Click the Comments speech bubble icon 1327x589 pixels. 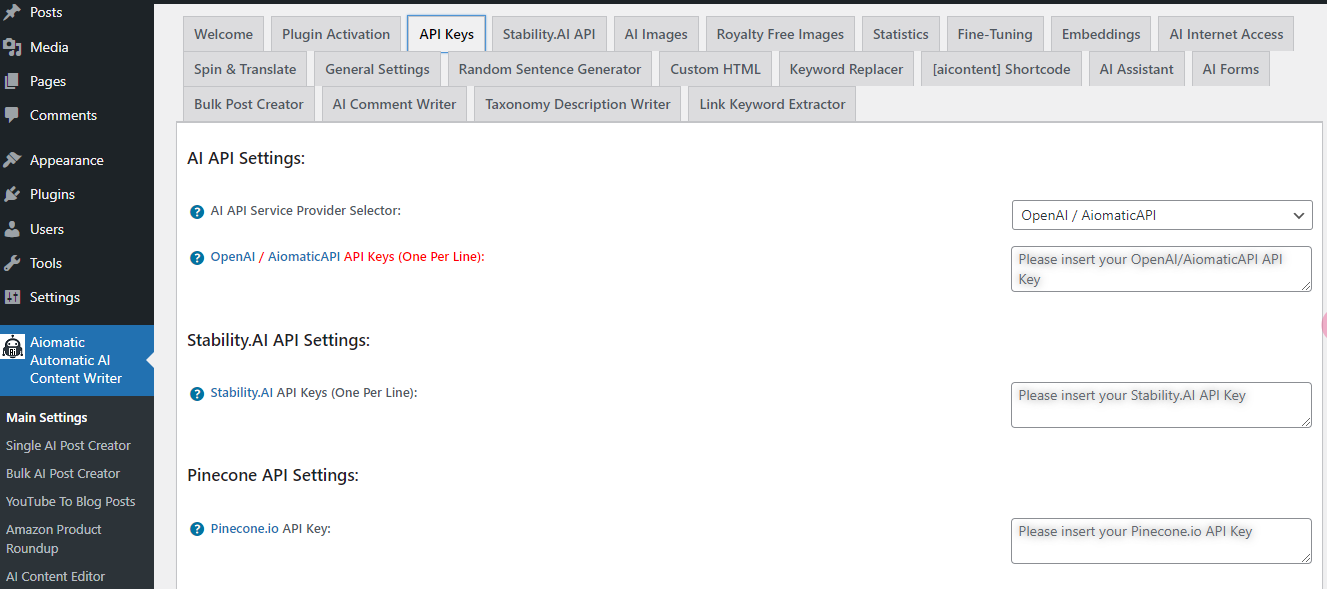(x=14, y=115)
